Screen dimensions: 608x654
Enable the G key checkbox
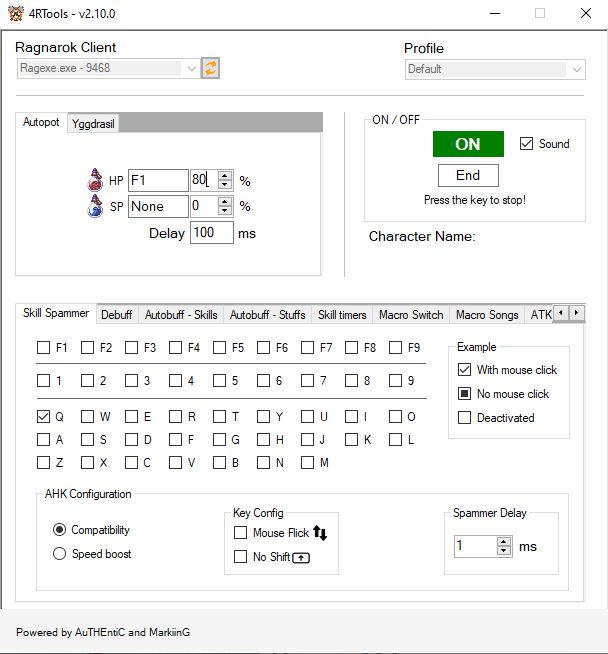219,439
